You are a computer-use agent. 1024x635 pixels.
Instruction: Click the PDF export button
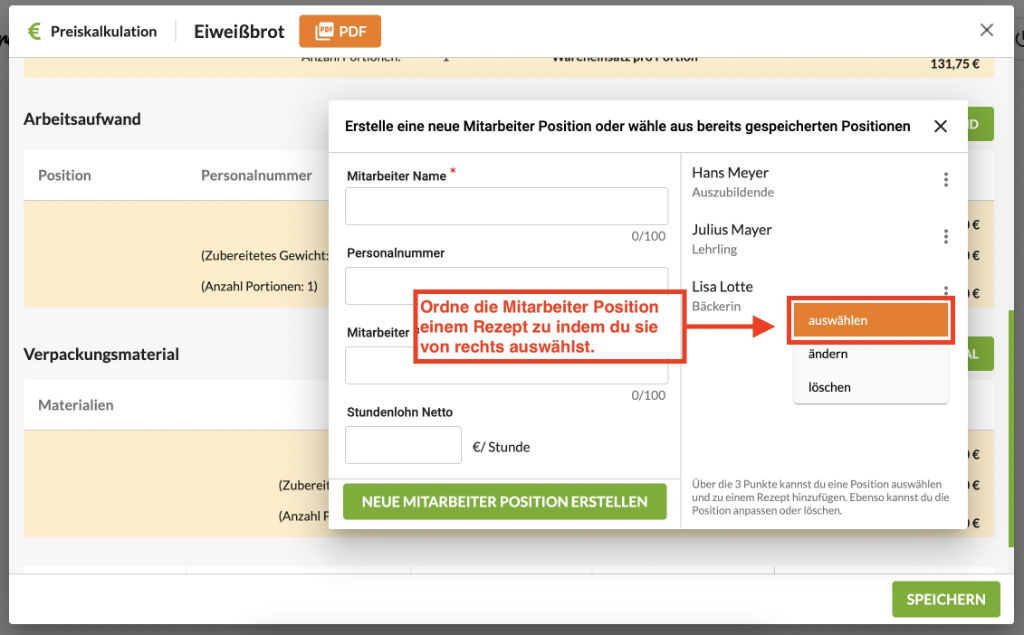340,31
